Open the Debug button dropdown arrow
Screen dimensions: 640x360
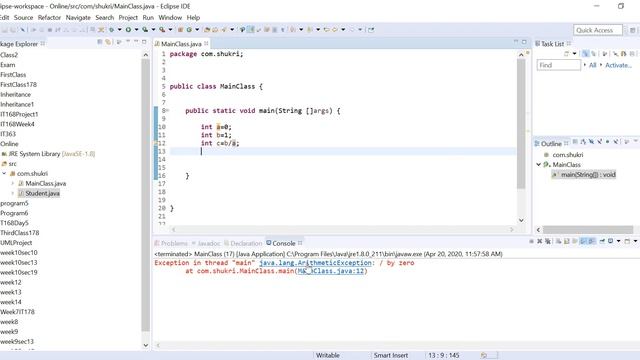120,29
